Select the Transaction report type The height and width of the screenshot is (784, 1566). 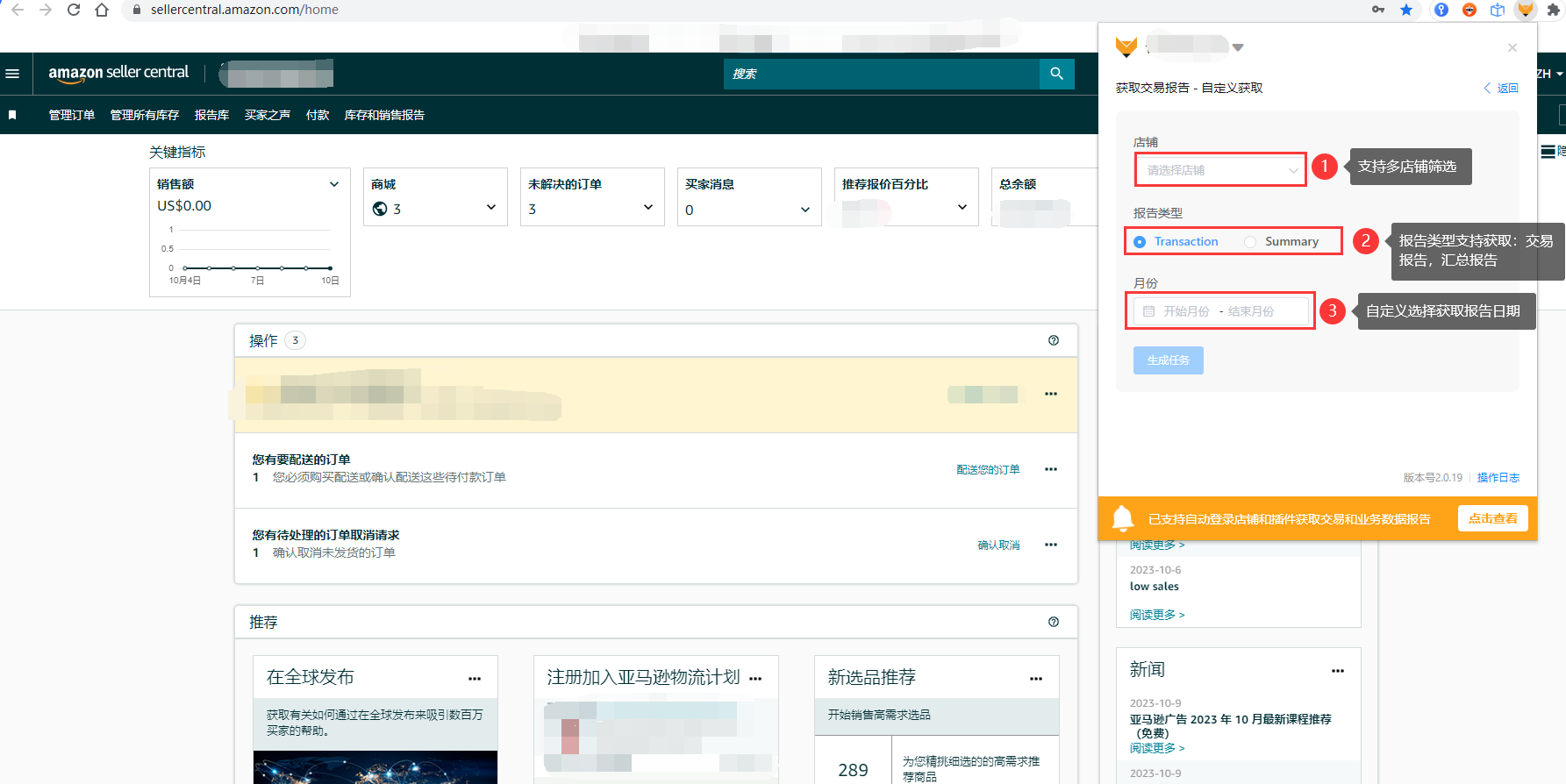(x=1140, y=242)
